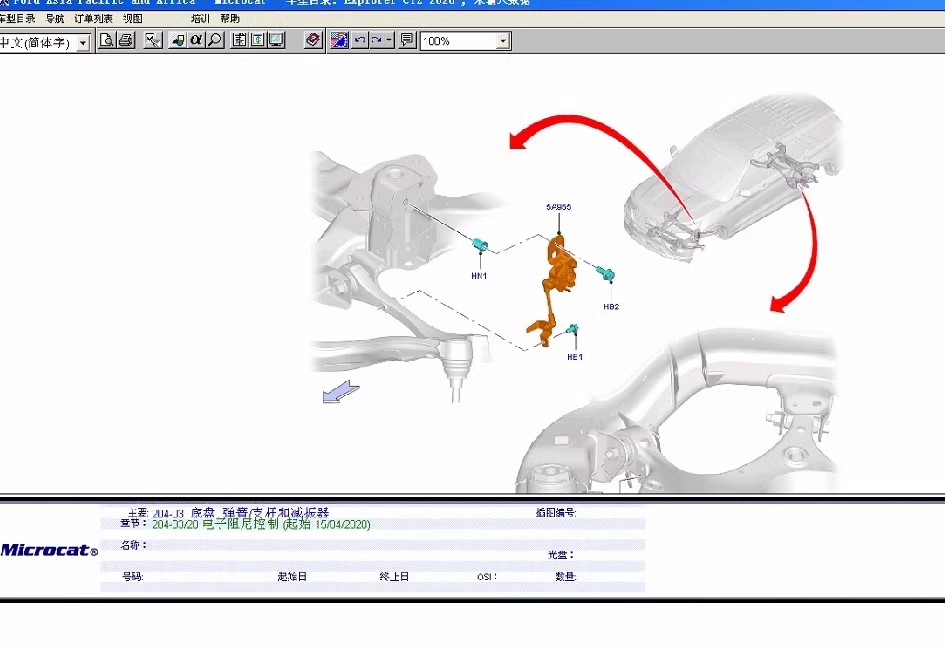This screenshot has height=648, width=945.
Task: Open the 导航 menu
Action: pos(55,19)
